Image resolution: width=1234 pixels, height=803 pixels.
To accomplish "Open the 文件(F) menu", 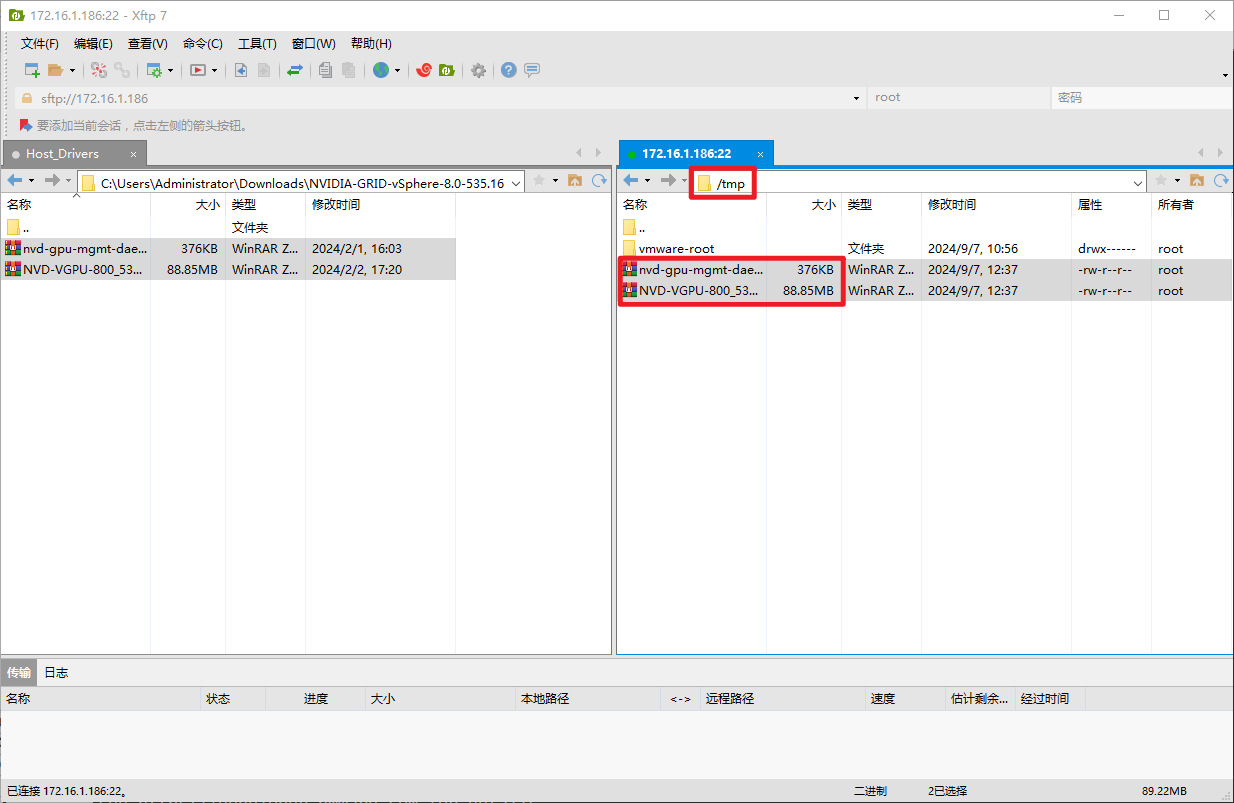I will [x=40, y=44].
